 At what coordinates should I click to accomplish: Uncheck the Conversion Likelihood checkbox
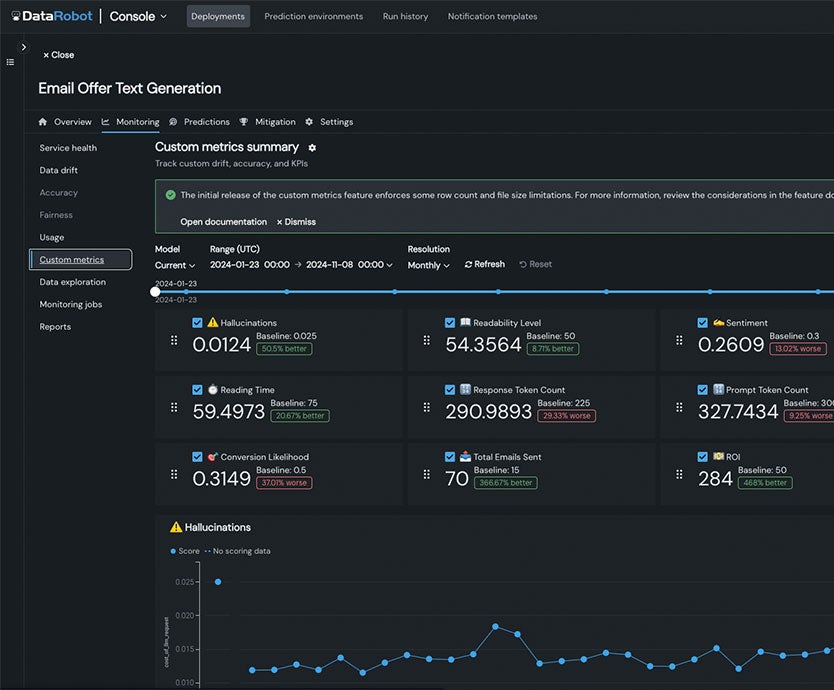(x=197, y=457)
